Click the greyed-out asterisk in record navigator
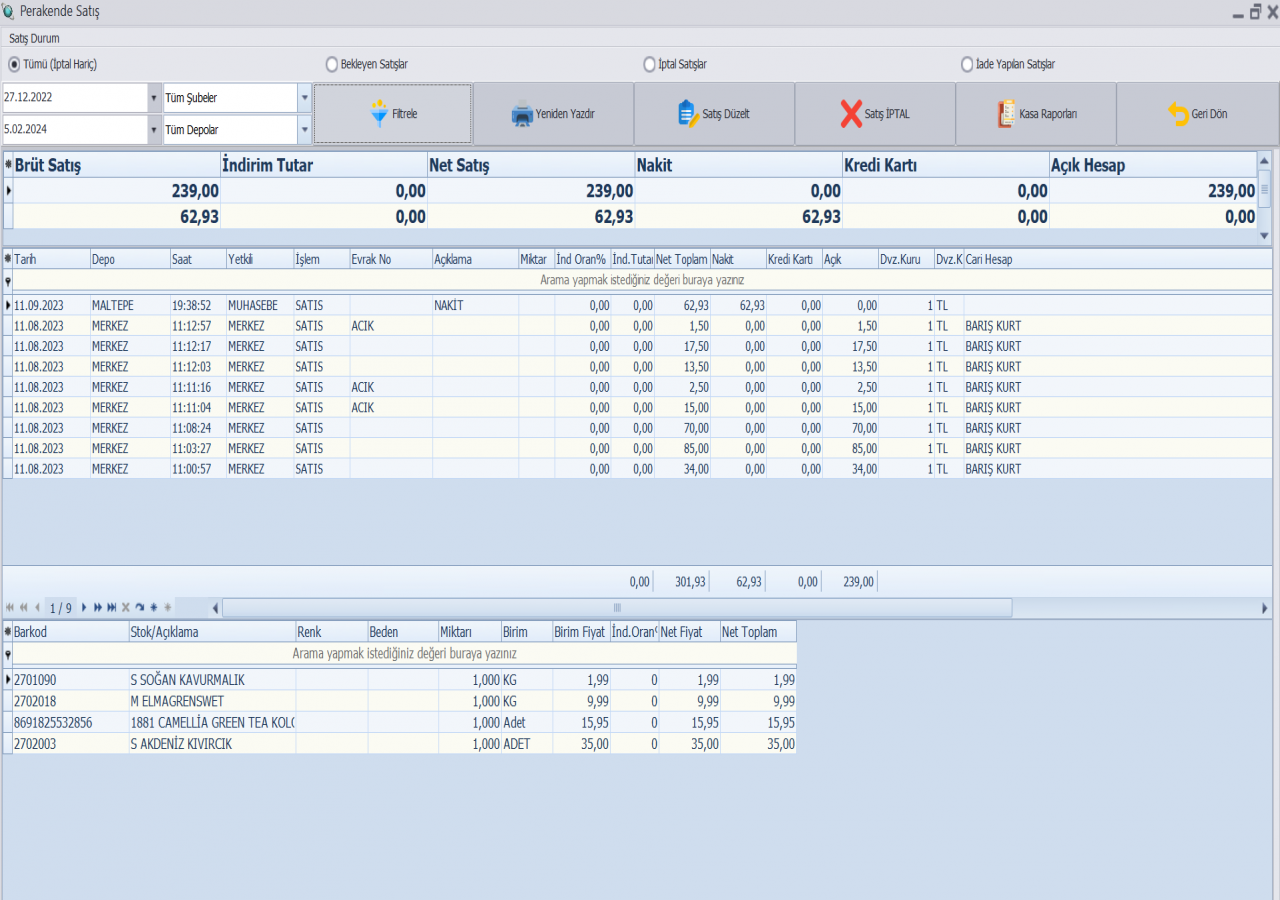Viewport: 1280px width, 900px height. 168,607
